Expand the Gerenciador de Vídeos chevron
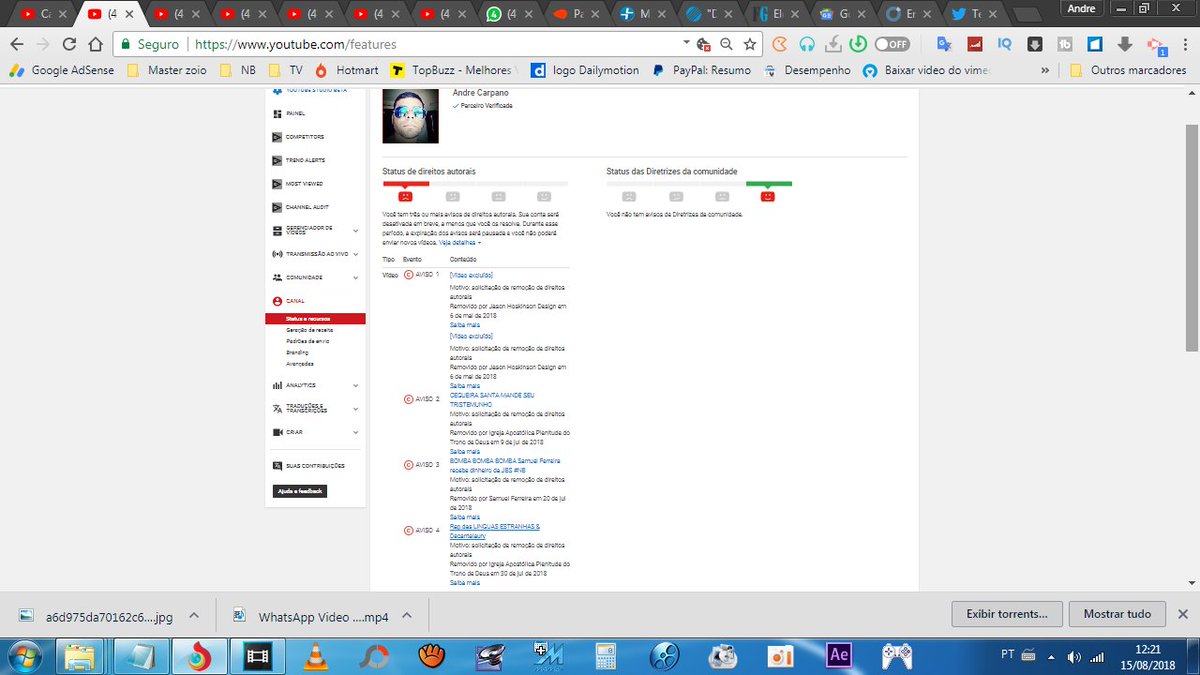This screenshot has height=675, width=1200. point(356,230)
